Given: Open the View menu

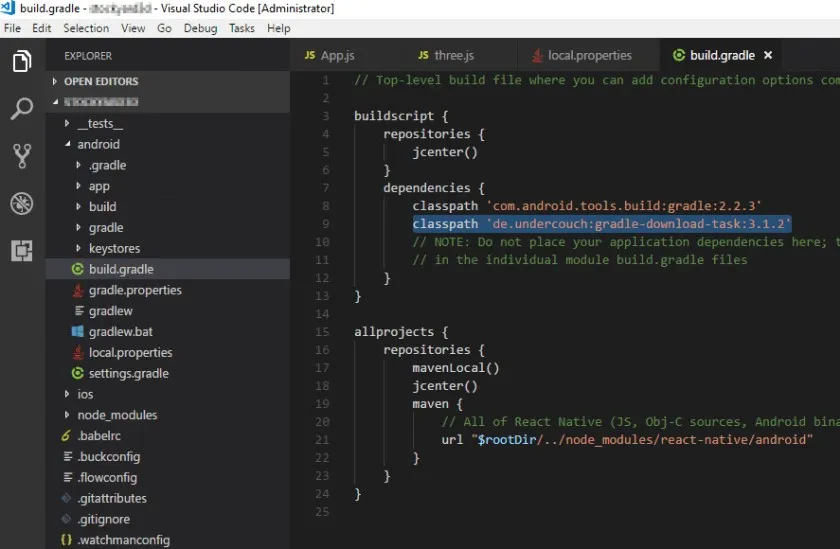Looking at the screenshot, I should (x=133, y=28).
